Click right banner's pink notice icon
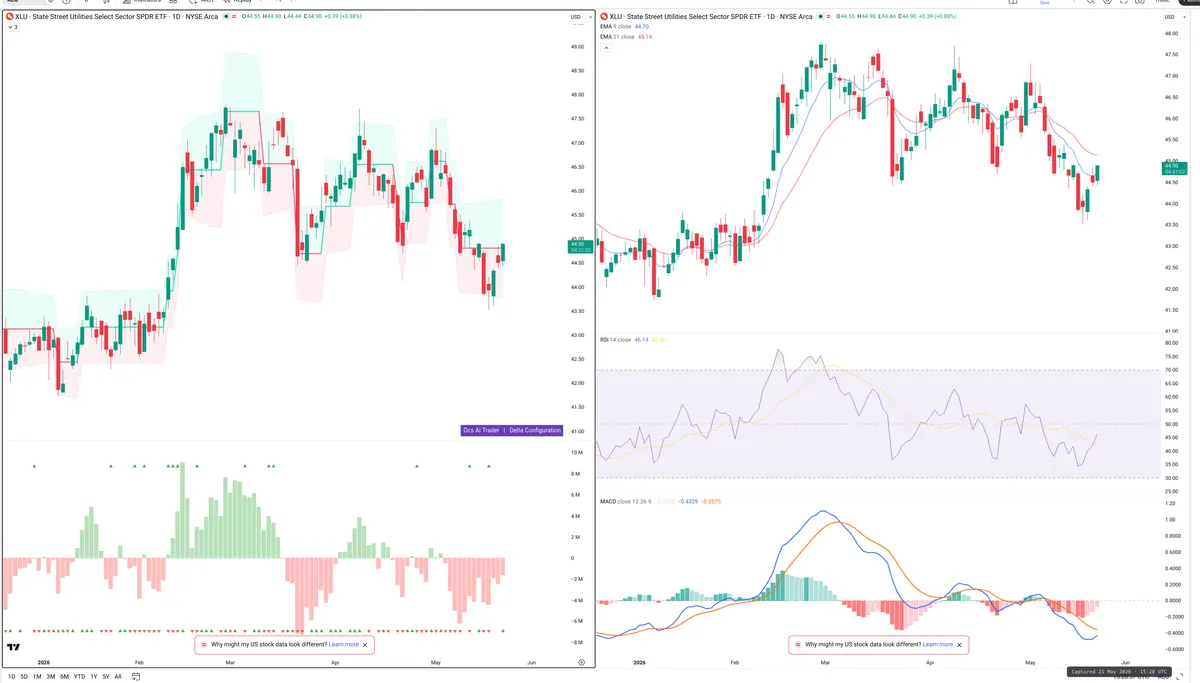The width and height of the screenshot is (1200, 683). click(798, 645)
